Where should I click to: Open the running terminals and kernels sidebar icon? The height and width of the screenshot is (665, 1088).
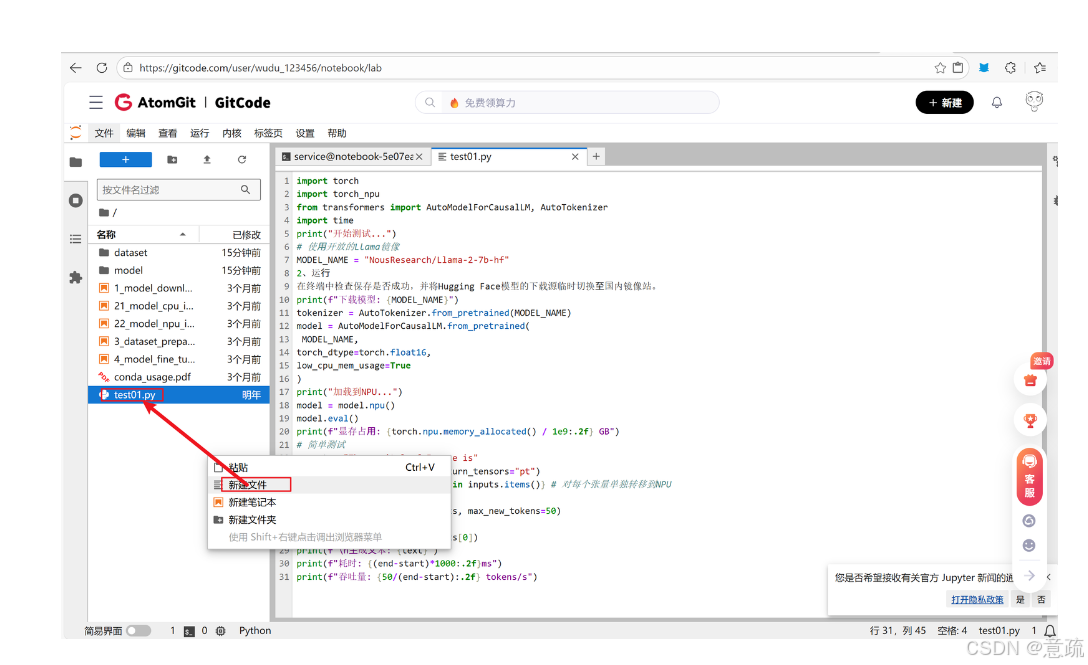click(x=76, y=201)
